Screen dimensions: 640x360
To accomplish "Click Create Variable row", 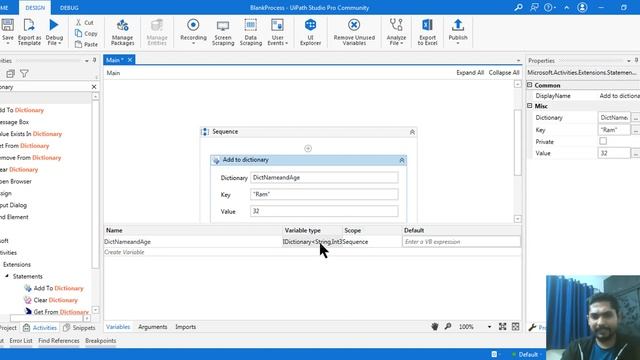I will pos(312,252).
